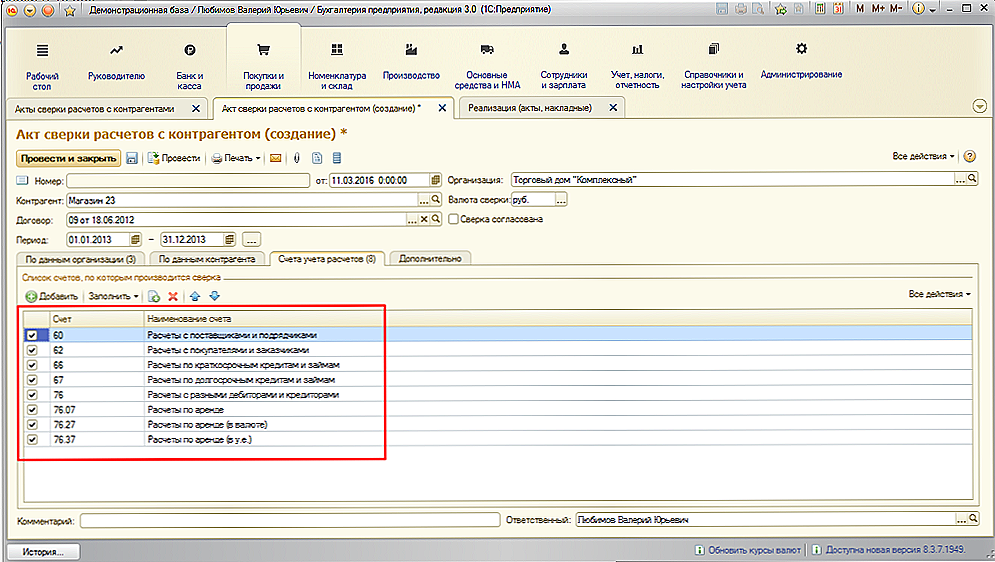Uncheck account 66 row checkbox
Screen dimensions: 995x562
point(32,365)
